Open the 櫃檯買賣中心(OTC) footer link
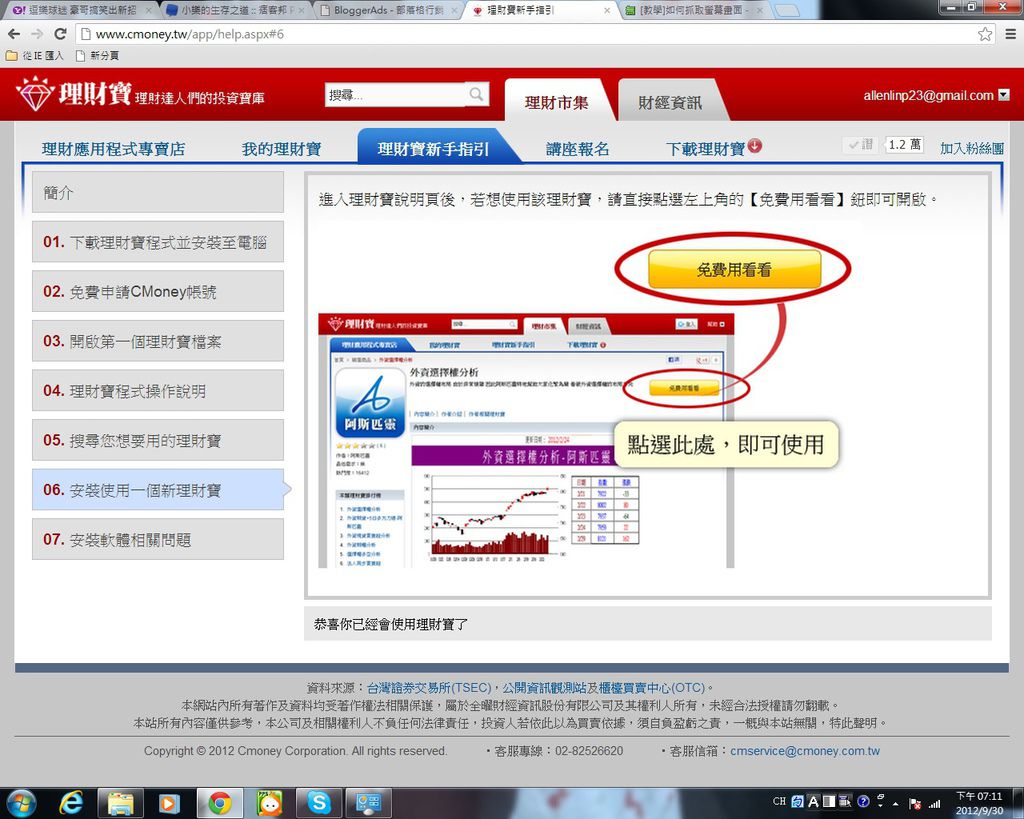The width and height of the screenshot is (1024, 819). click(652, 688)
